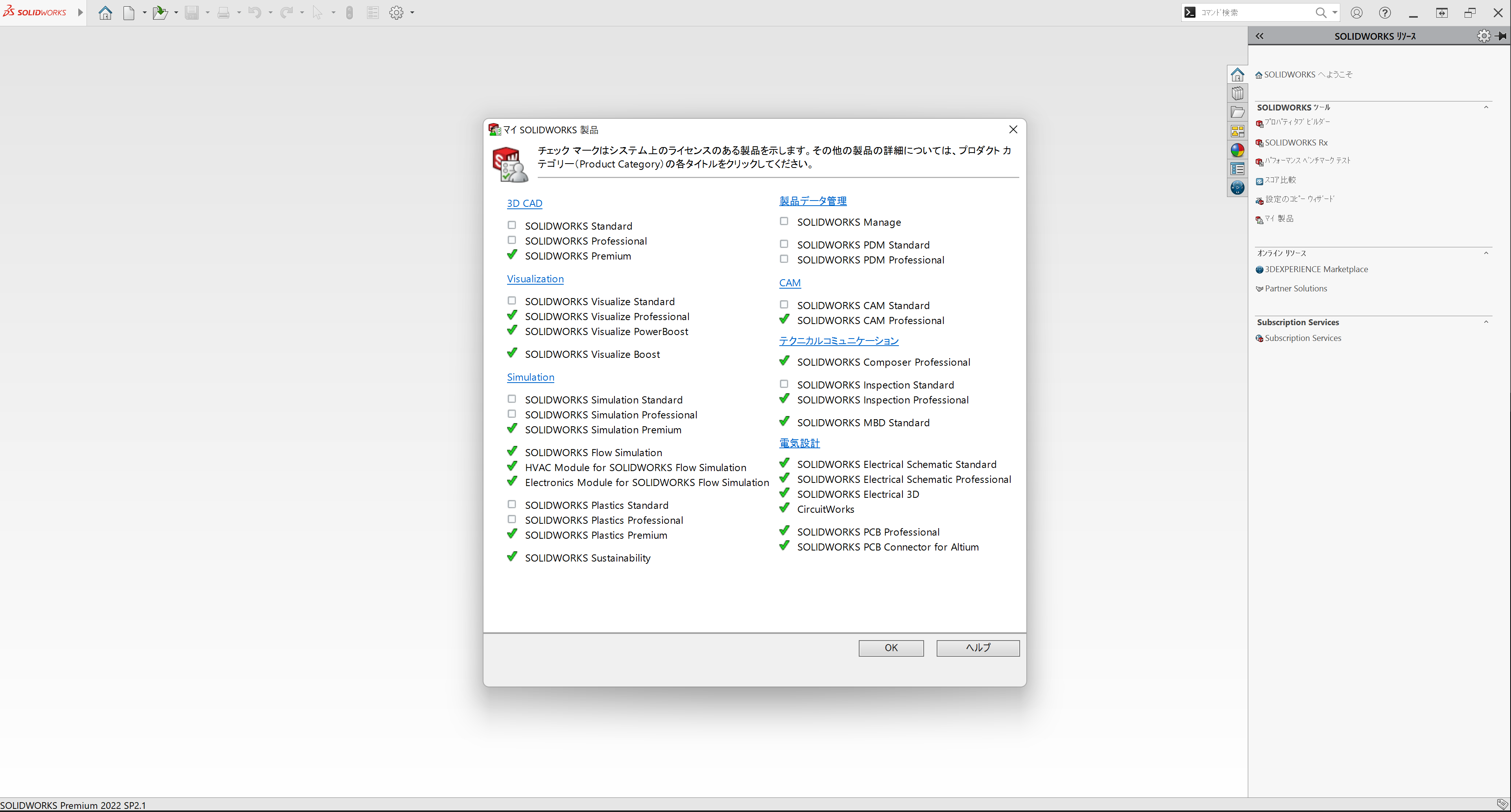1511x812 pixels.
Task: Open the Open file dropdown arrow
Action: [x=176, y=12]
